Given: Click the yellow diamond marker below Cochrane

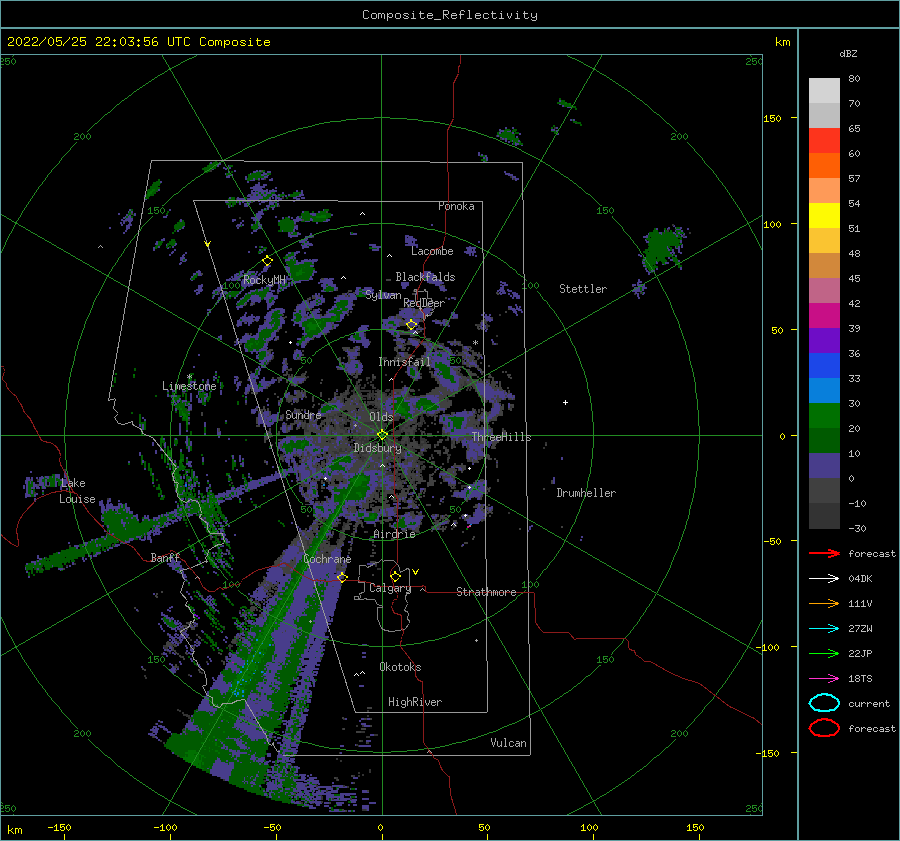Looking at the screenshot, I should [x=342, y=577].
